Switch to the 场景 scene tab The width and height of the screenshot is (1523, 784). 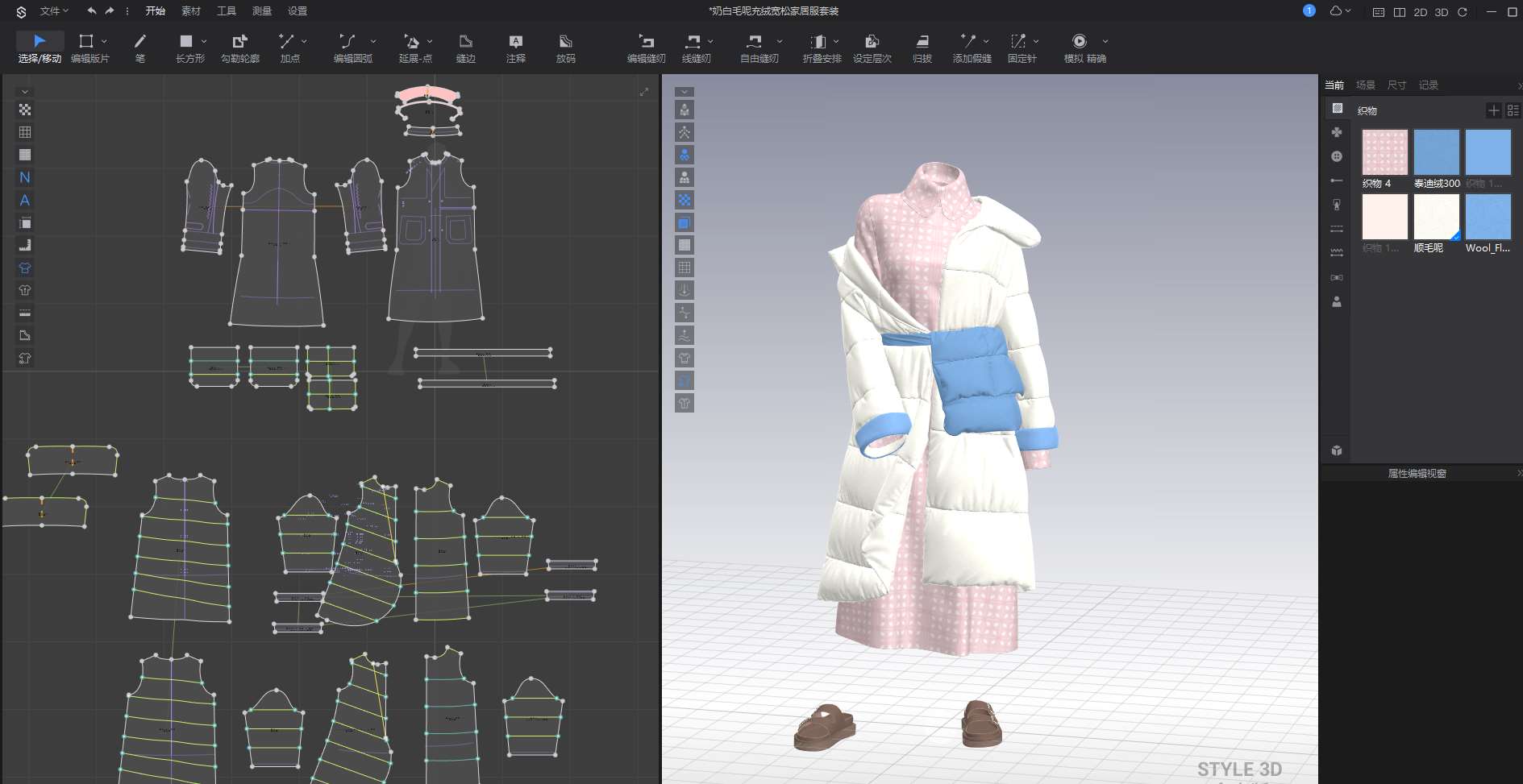(x=1365, y=85)
